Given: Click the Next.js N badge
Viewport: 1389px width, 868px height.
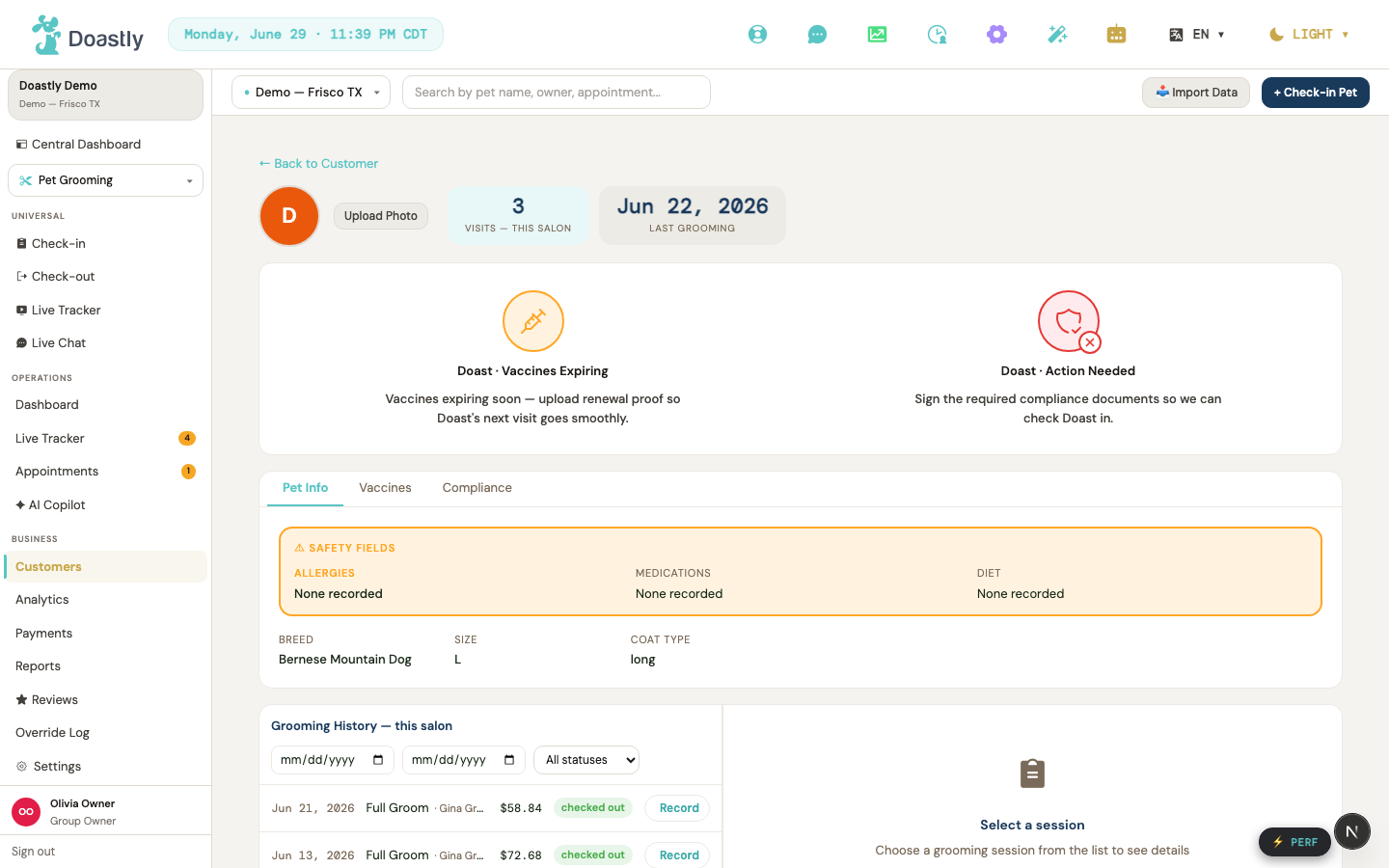Looking at the screenshot, I should [x=1352, y=831].
